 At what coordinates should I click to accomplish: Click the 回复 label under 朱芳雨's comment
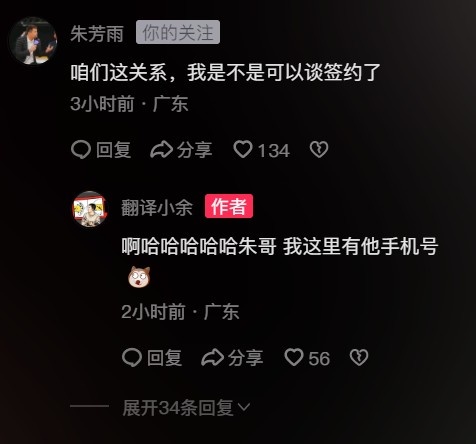click(x=113, y=149)
